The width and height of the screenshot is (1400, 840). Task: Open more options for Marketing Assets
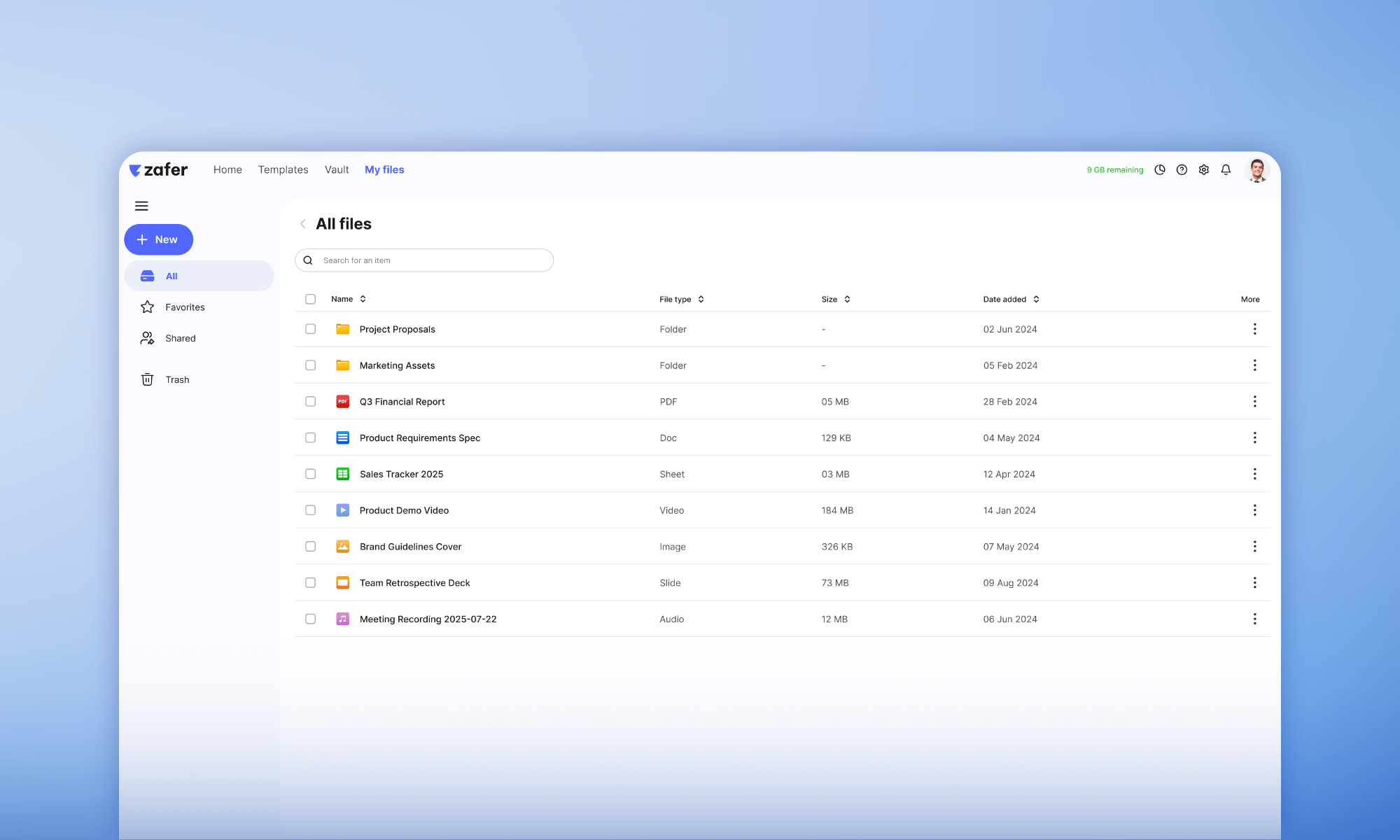1254,365
